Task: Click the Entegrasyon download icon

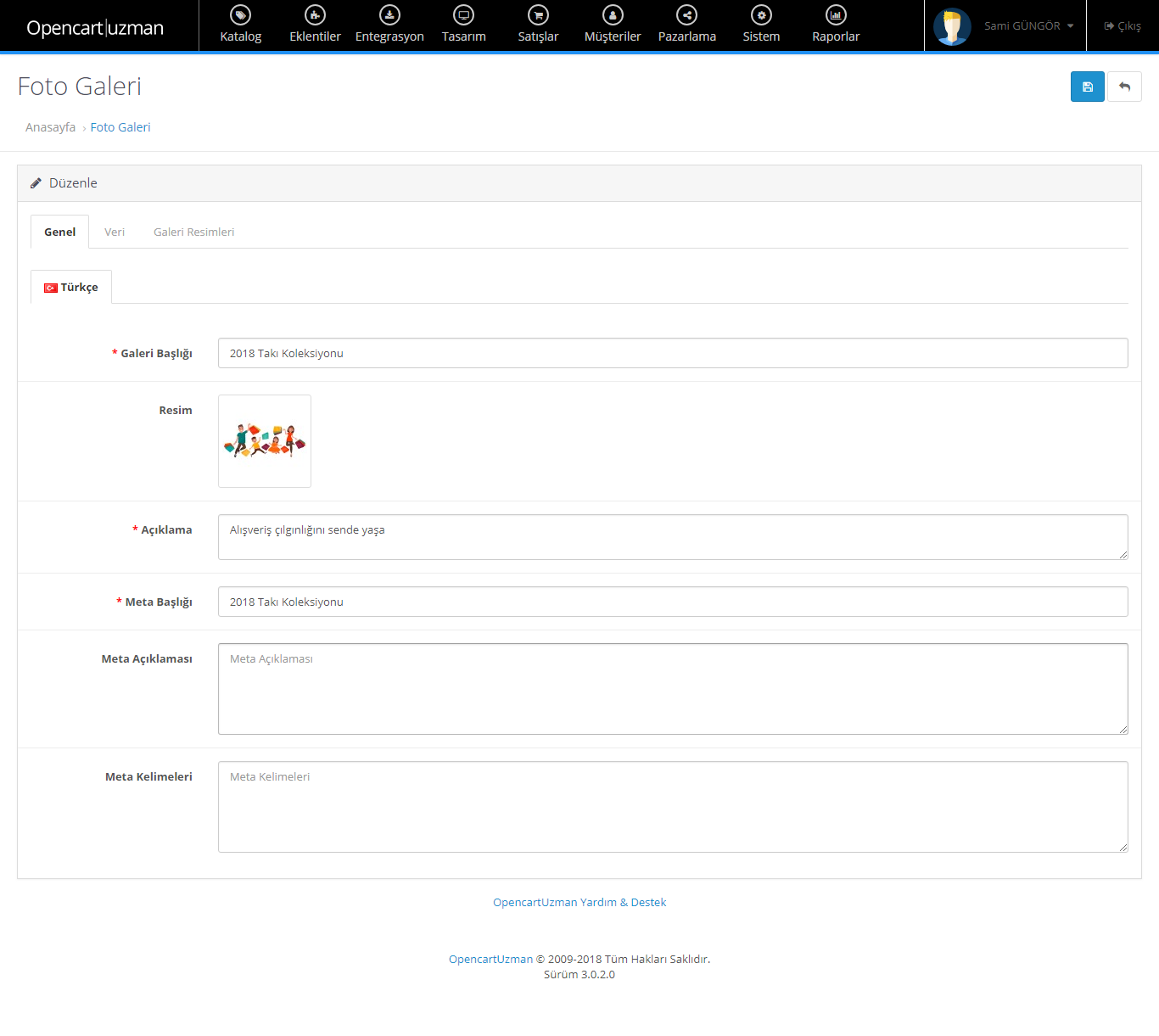Action: tap(389, 15)
